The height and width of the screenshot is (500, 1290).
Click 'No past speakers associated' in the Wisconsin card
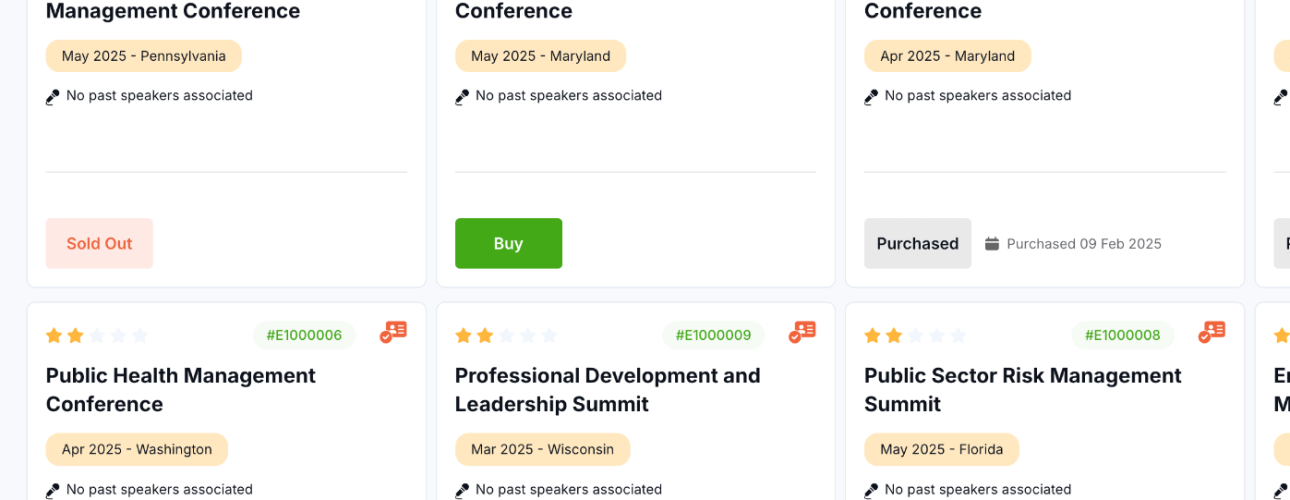(x=568, y=490)
